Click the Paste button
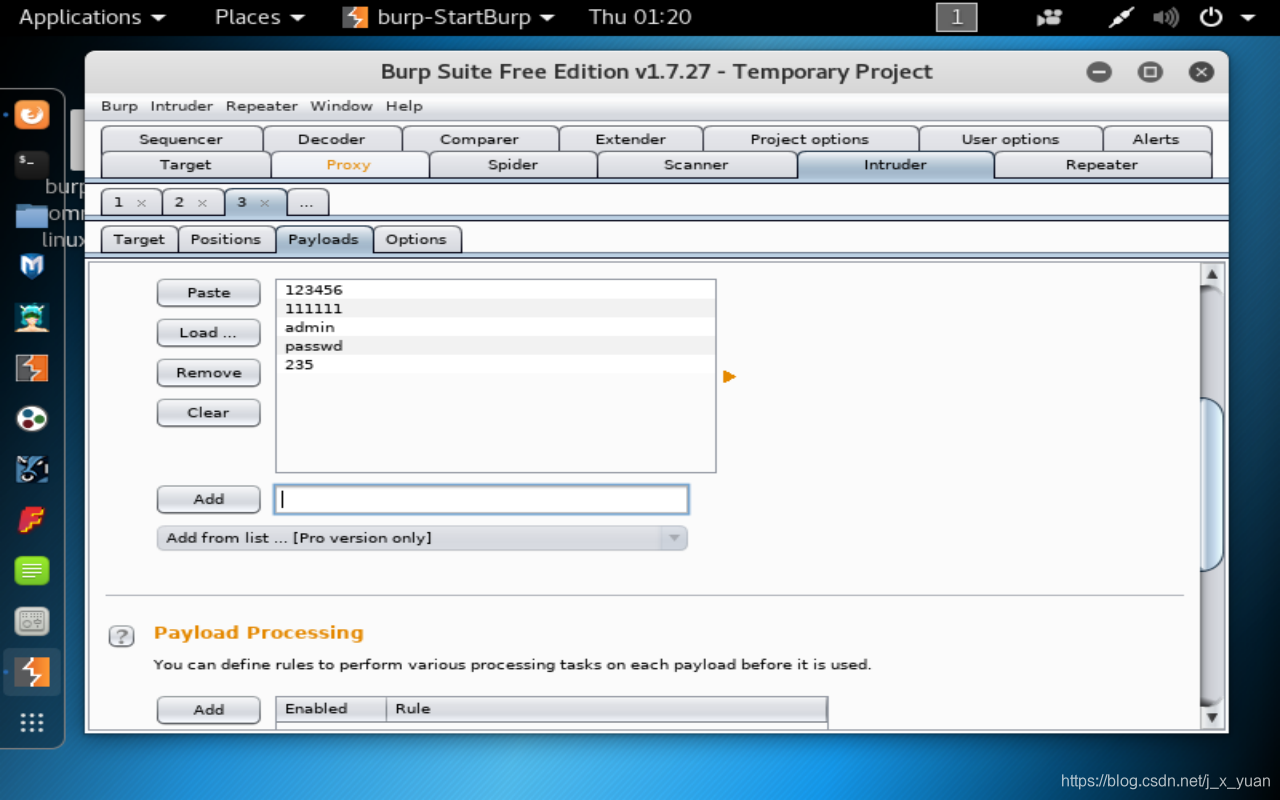The height and width of the screenshot is (800, 1280). pos(209,293)
